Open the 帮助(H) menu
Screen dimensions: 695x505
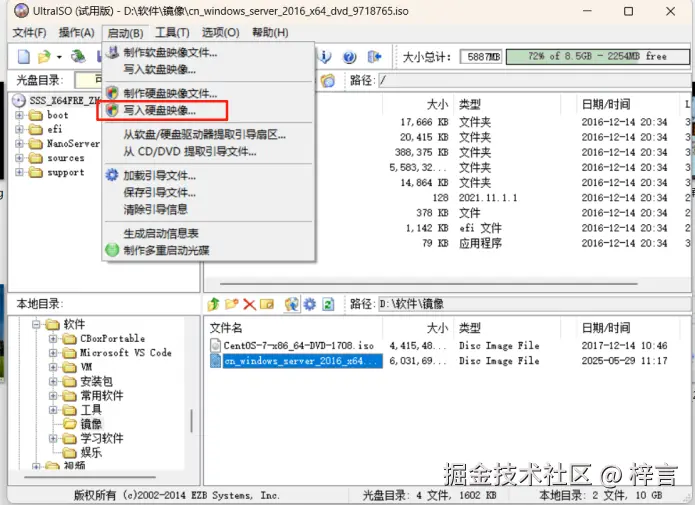[270, 32]
